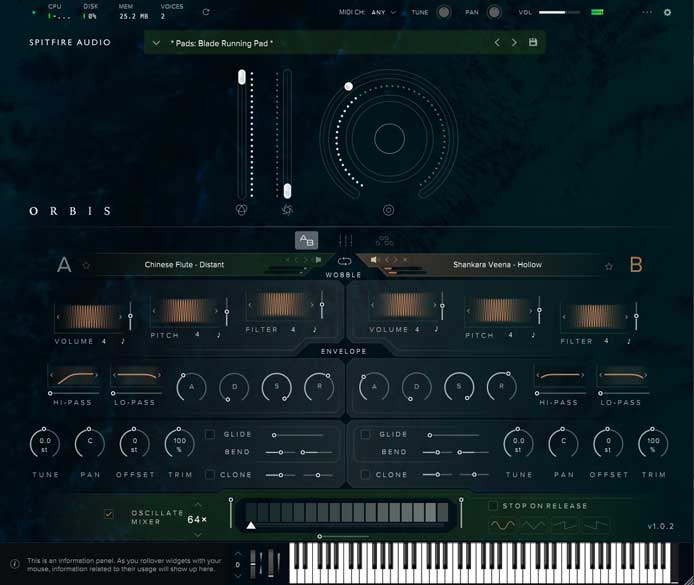The height and width of the screenshot is (585, 694).
Task: Click the Attack knob on layer A
Action: pyautogui.click(x=191, y=387)
